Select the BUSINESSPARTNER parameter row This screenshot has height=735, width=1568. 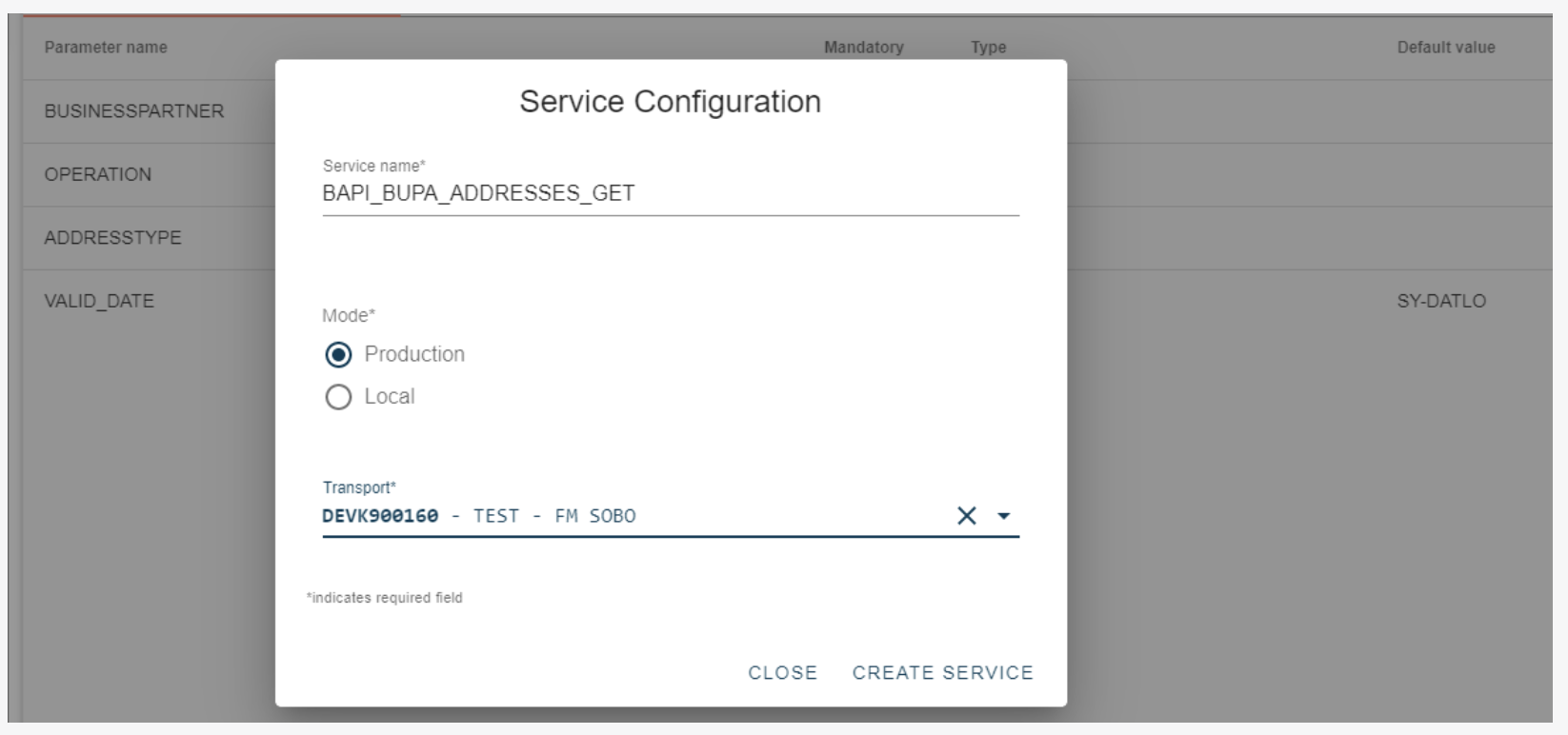pos(134,111)
